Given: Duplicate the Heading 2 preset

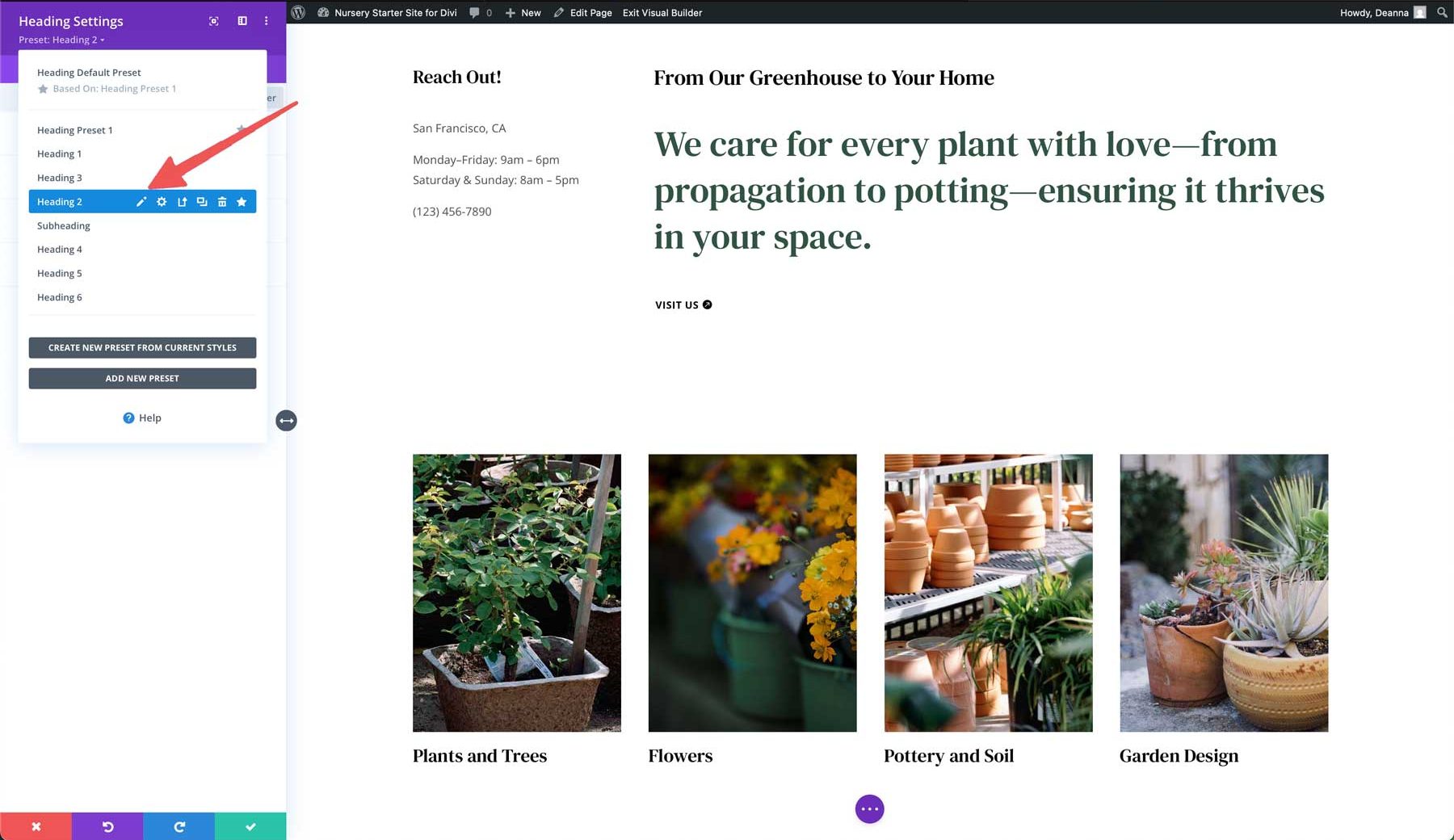Looking at the screenshot, I should click(x=202, y=201).
